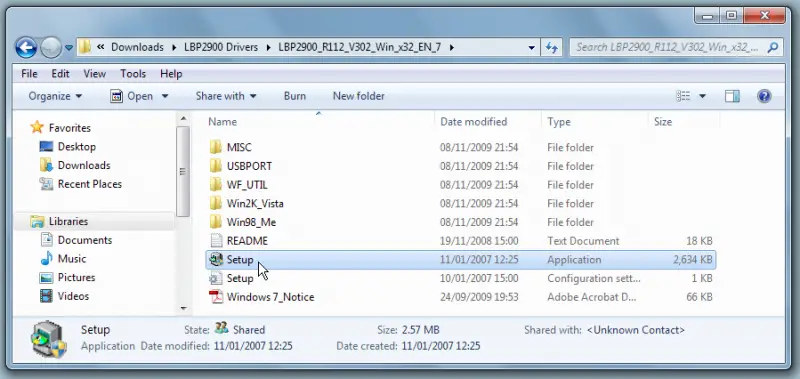Click the Shared state icon in details pane
Screen dimensions: 800x379
[221, 329]
